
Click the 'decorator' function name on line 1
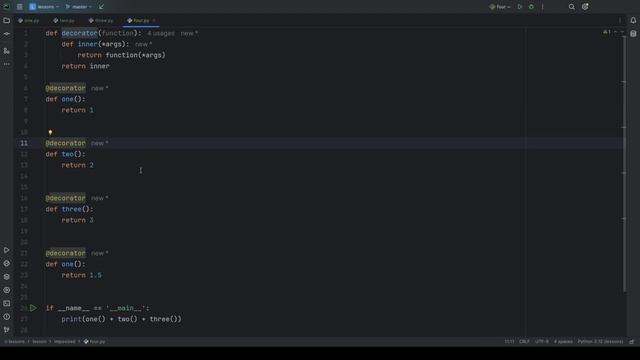point(80,33)
